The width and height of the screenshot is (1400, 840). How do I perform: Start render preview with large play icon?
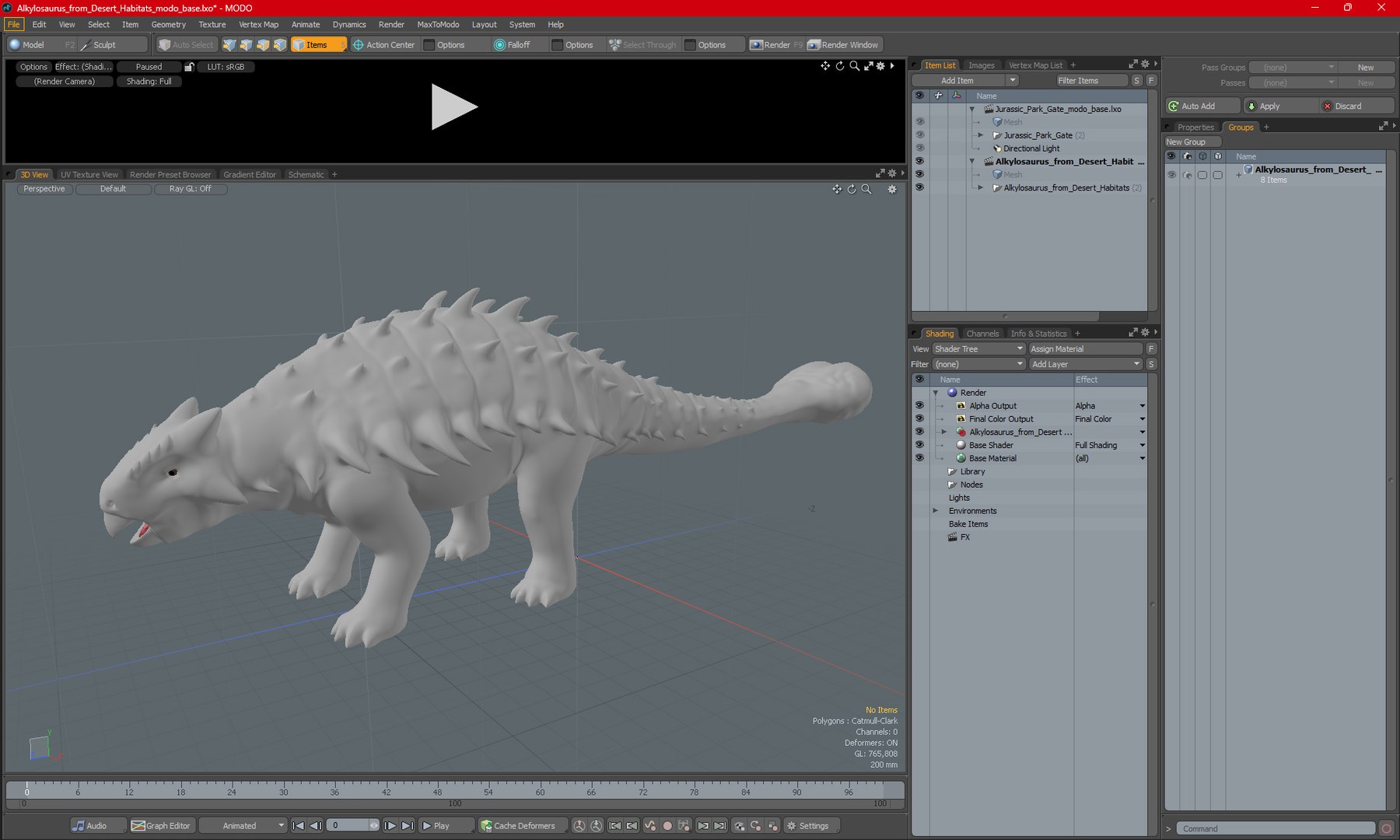coord(454,107)
